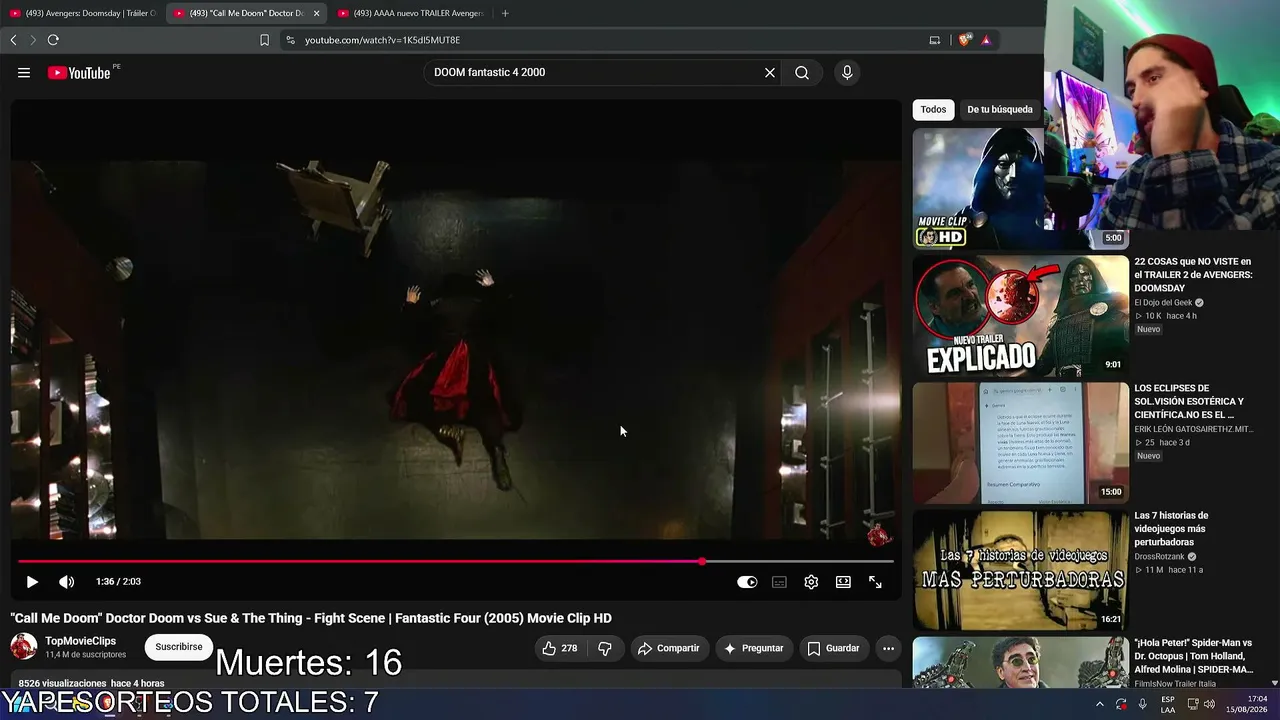1280x720 pixels.
Task: Like the video with 278 likes
Action: (560, 648)
